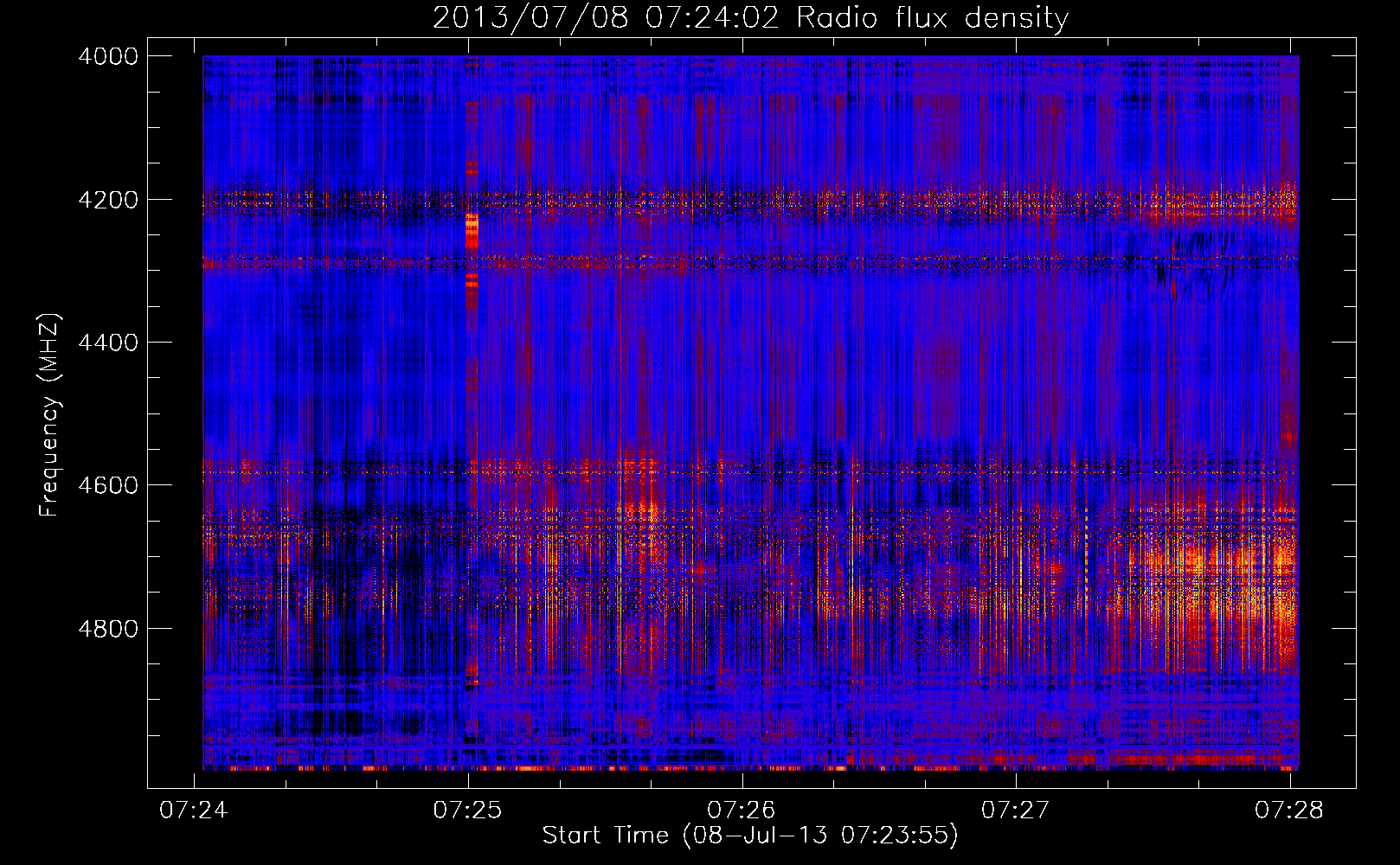Select the 4000 frequency tick label
1400x865 pixels.
point(108,56)
